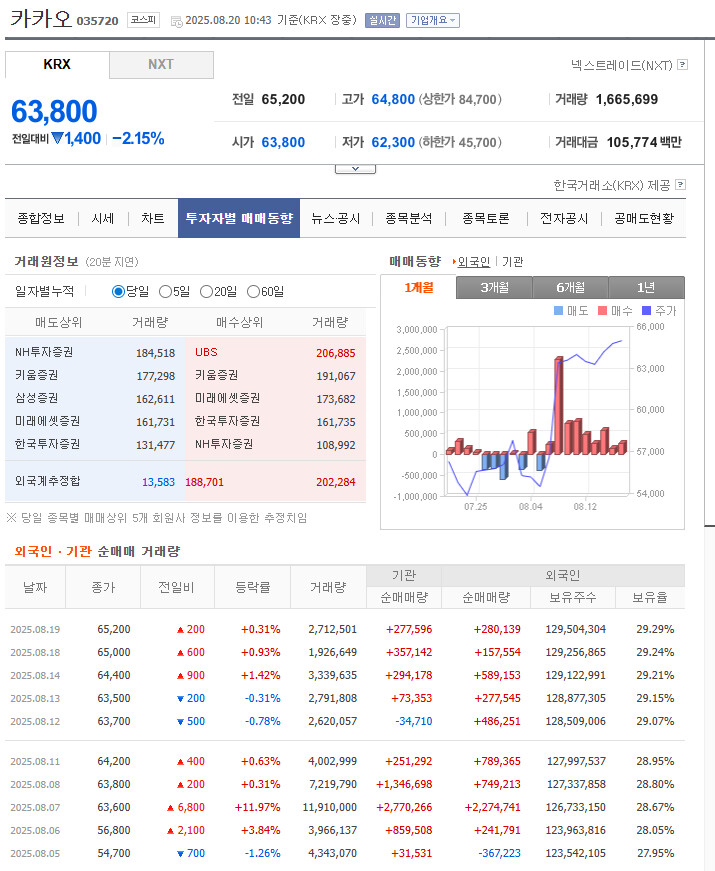Click the down-triangle icon beside 1,400

pyautogui.click(x=58, y=138)
